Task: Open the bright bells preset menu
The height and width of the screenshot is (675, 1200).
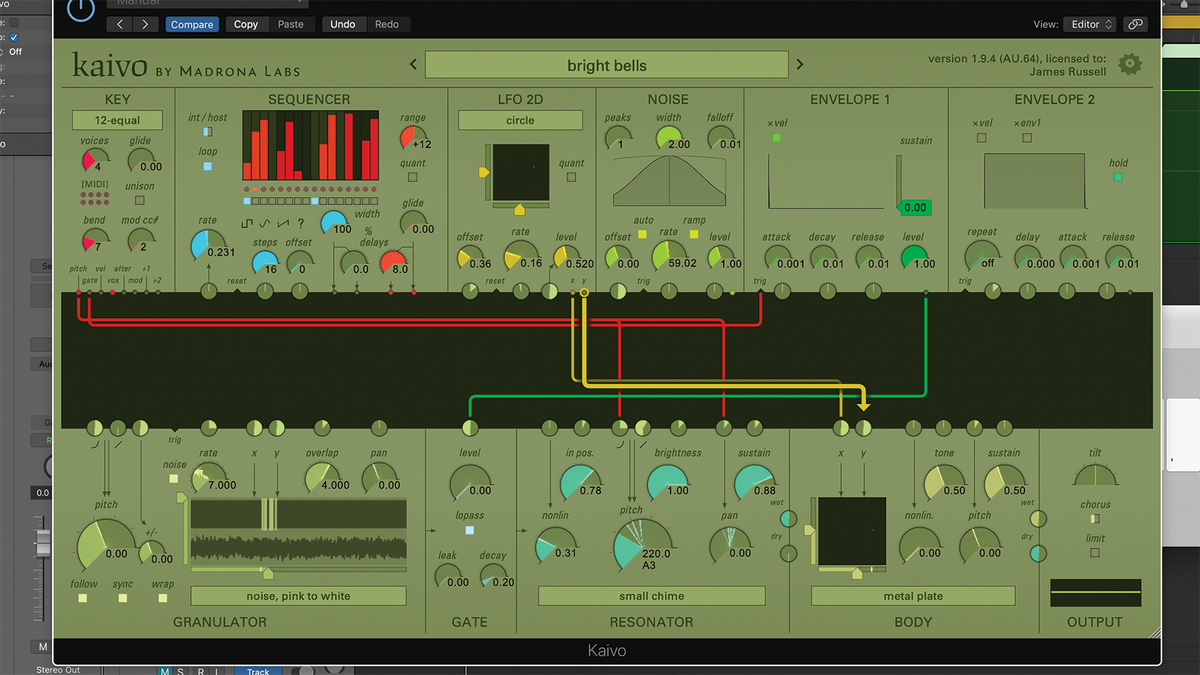Action: (x=607, y=63)
